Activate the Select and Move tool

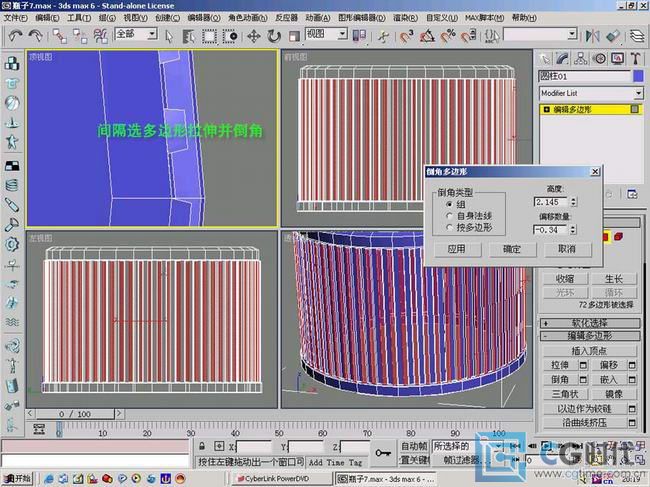[254, 36]
